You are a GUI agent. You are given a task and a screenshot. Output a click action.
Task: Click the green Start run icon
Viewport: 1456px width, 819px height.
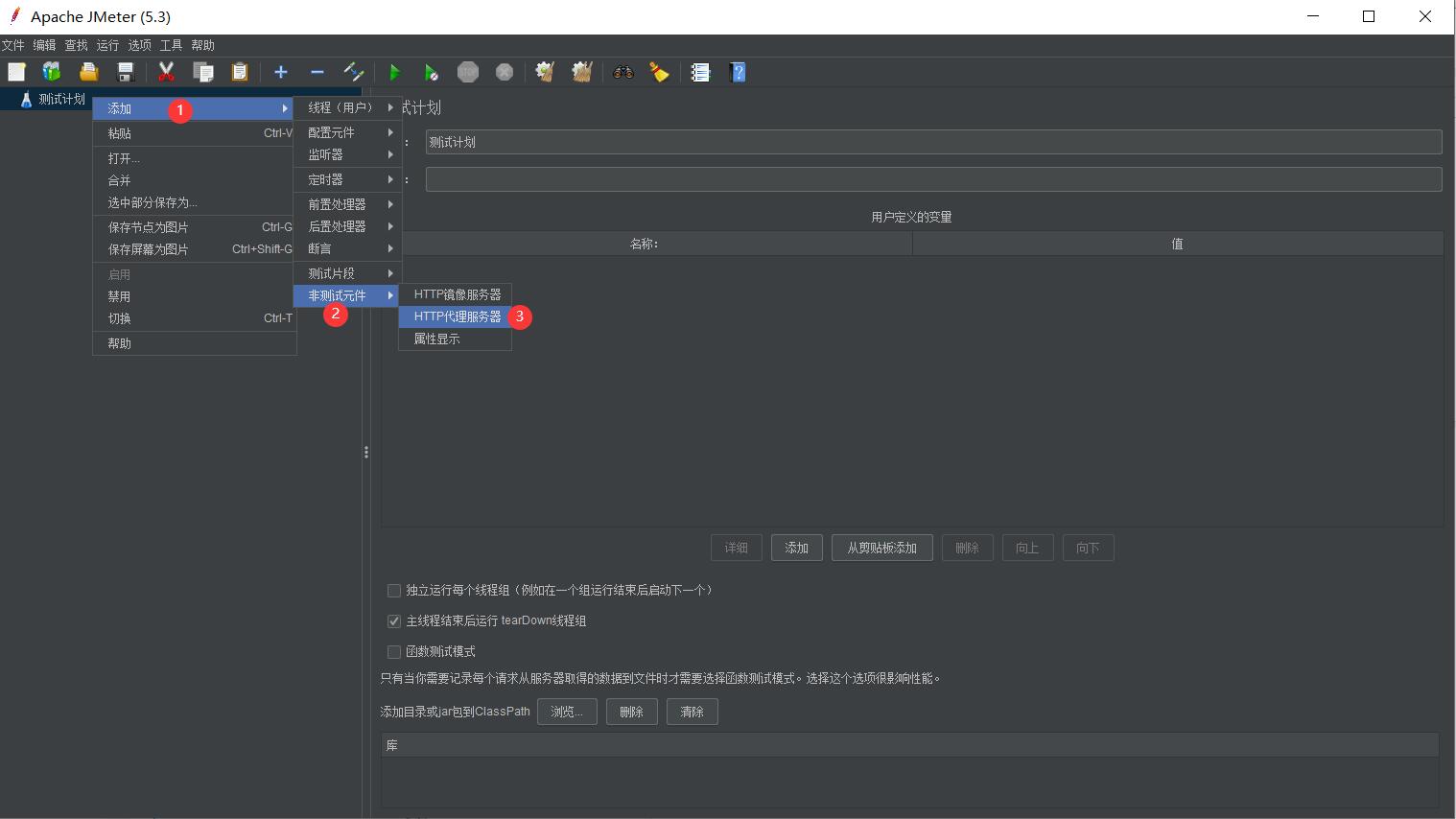(x=394, y=72)
